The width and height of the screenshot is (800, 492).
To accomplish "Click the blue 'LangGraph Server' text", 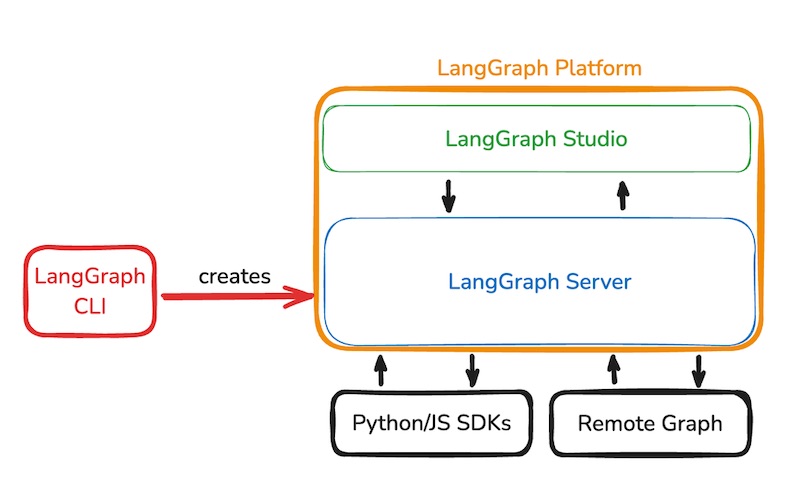I will tap(539, 282).
